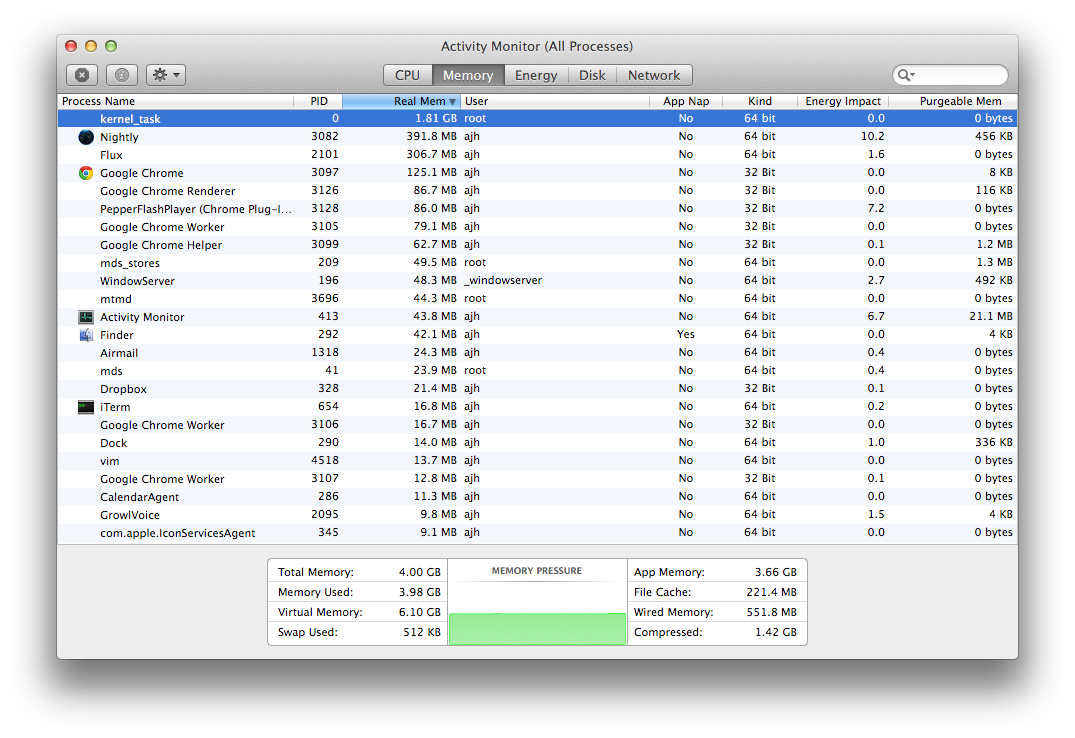Sort by Process Name column
1075x738 pixels.
click(176, 101)
